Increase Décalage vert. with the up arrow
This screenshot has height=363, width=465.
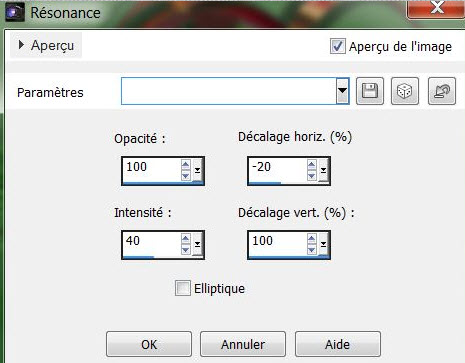tap(312, 238)
